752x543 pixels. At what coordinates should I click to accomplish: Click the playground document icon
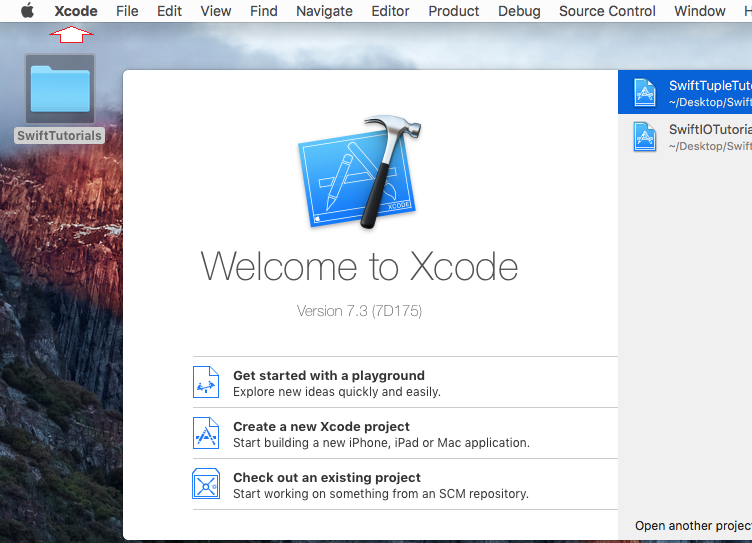(x=206, y=382)
